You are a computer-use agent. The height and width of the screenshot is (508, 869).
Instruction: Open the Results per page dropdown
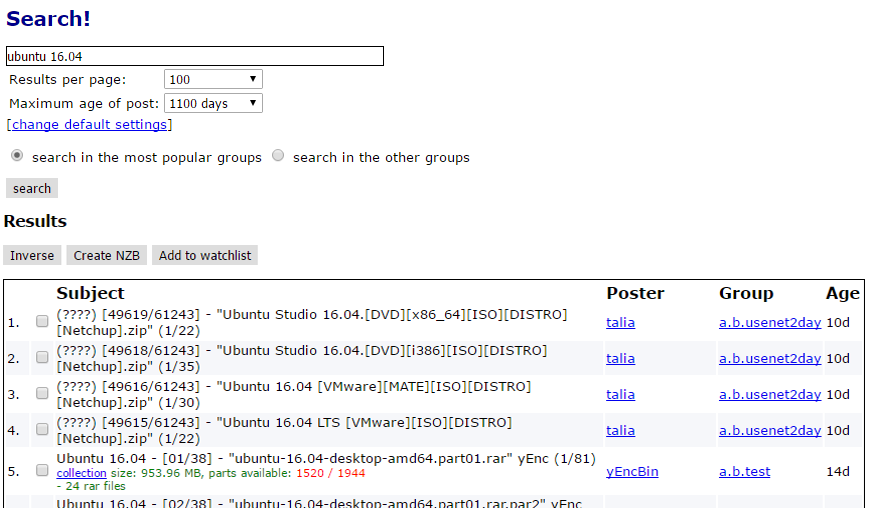pyautogui.click(x=213, y=79)
